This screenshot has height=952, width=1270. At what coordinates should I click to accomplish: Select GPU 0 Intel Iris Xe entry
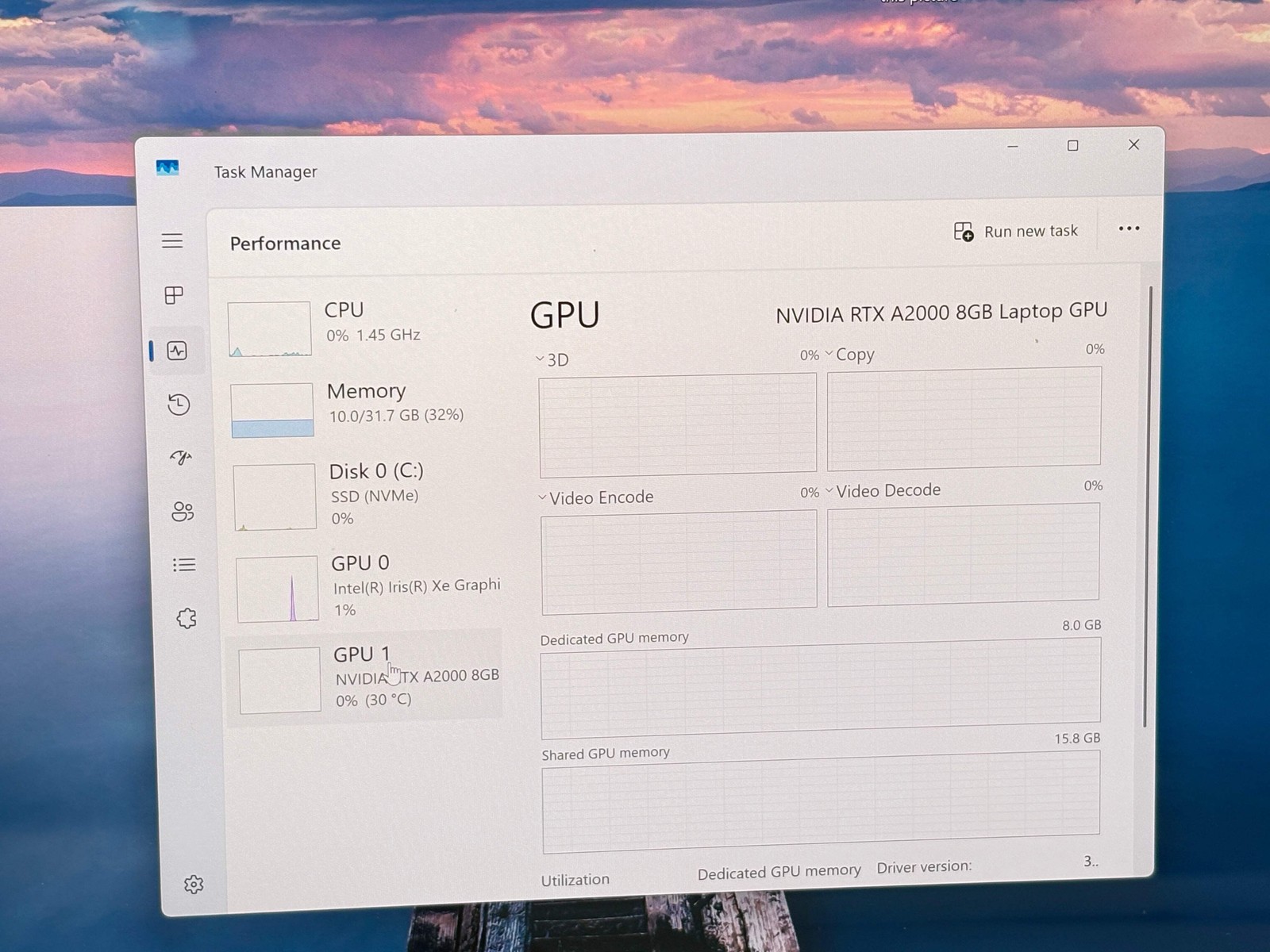click(x=366, y=587)
